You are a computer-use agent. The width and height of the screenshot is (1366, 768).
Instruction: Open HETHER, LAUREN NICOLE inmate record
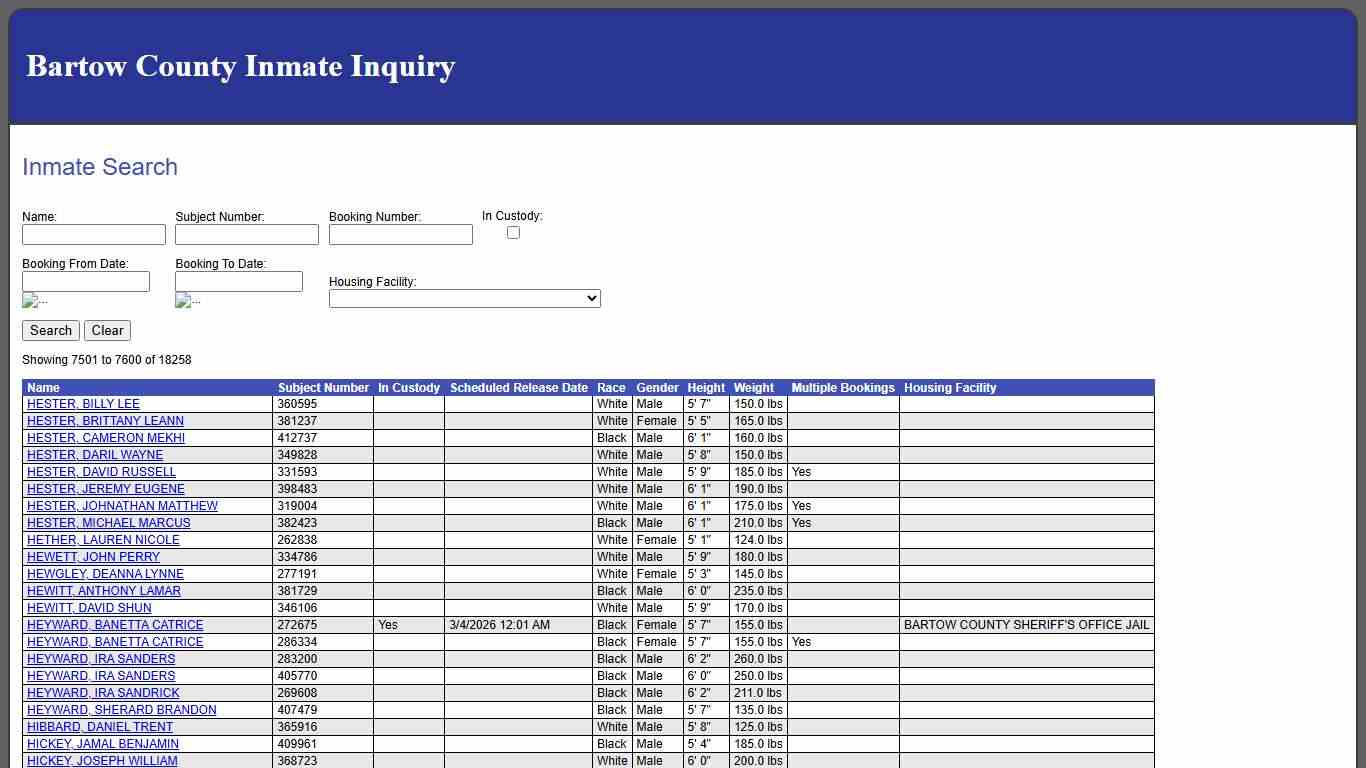pos(102,540)
